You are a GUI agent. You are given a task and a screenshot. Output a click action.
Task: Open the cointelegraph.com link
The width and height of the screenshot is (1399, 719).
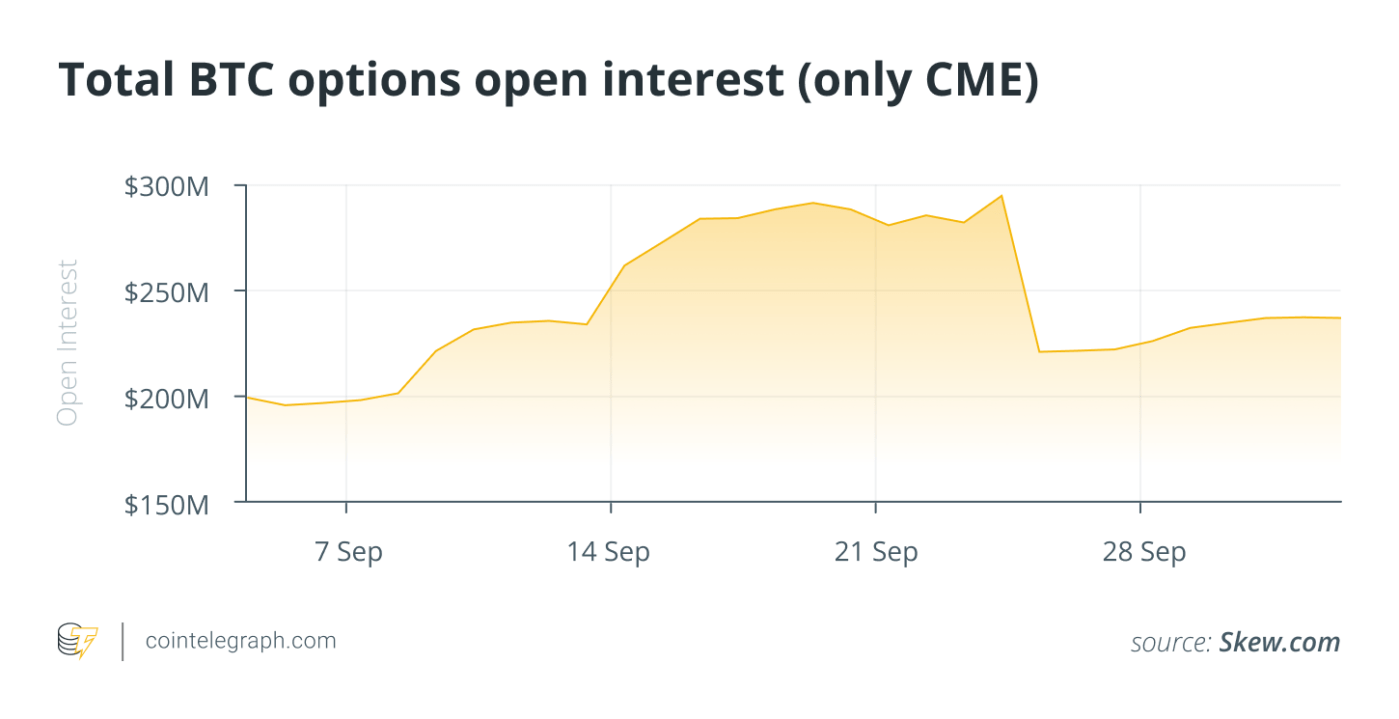(240, 641)
